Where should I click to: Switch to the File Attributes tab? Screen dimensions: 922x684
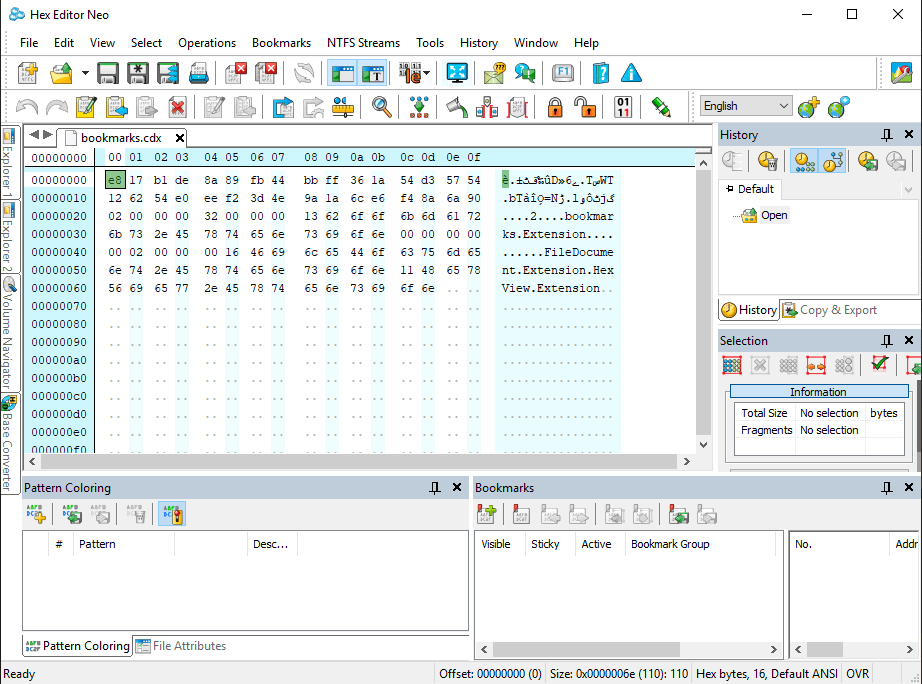[181, 646]
